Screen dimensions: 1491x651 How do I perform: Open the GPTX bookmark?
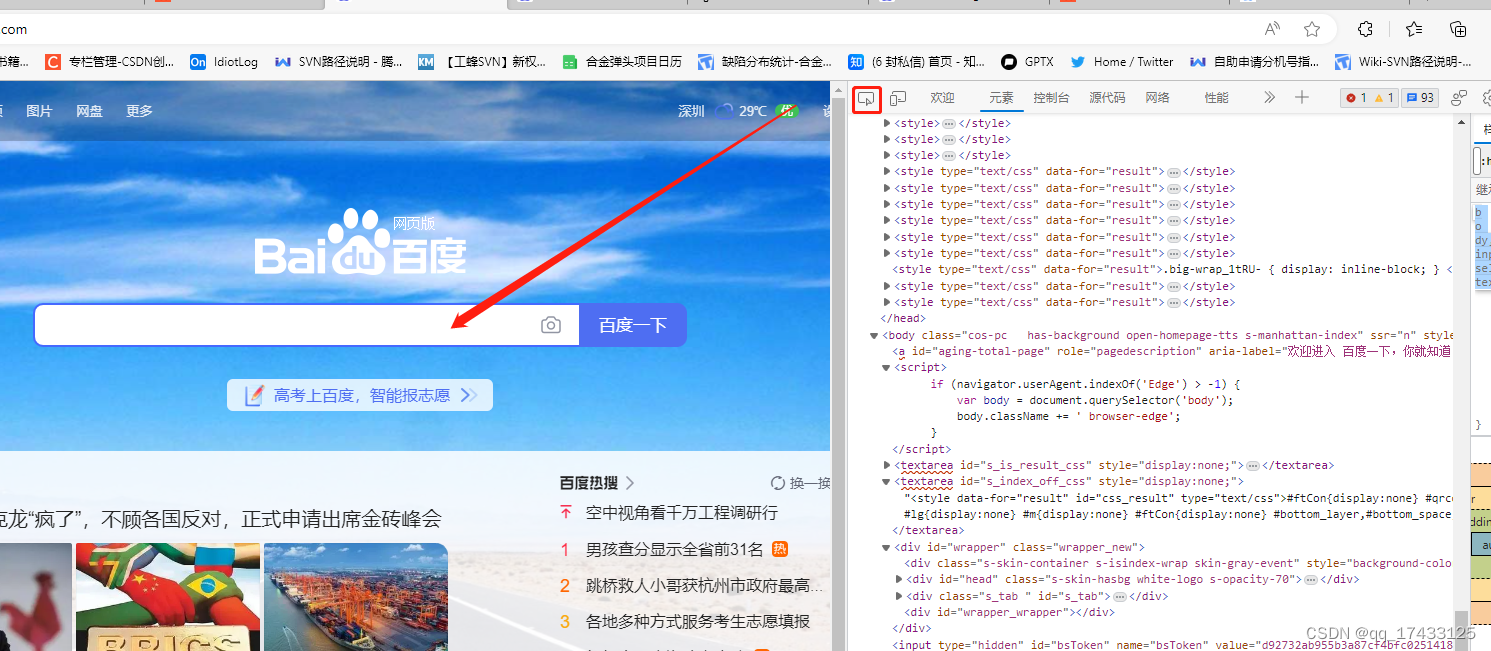point(1027,62)
